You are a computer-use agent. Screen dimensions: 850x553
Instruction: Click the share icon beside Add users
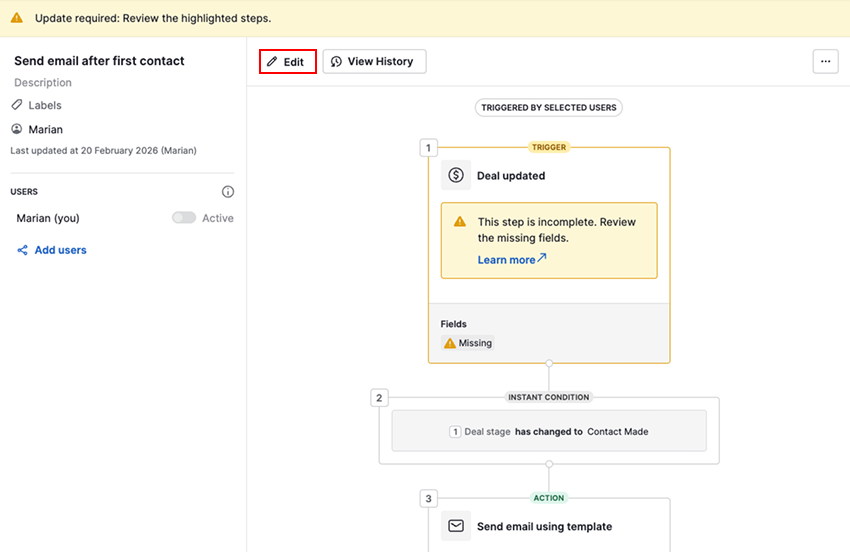tap(22, 250)
